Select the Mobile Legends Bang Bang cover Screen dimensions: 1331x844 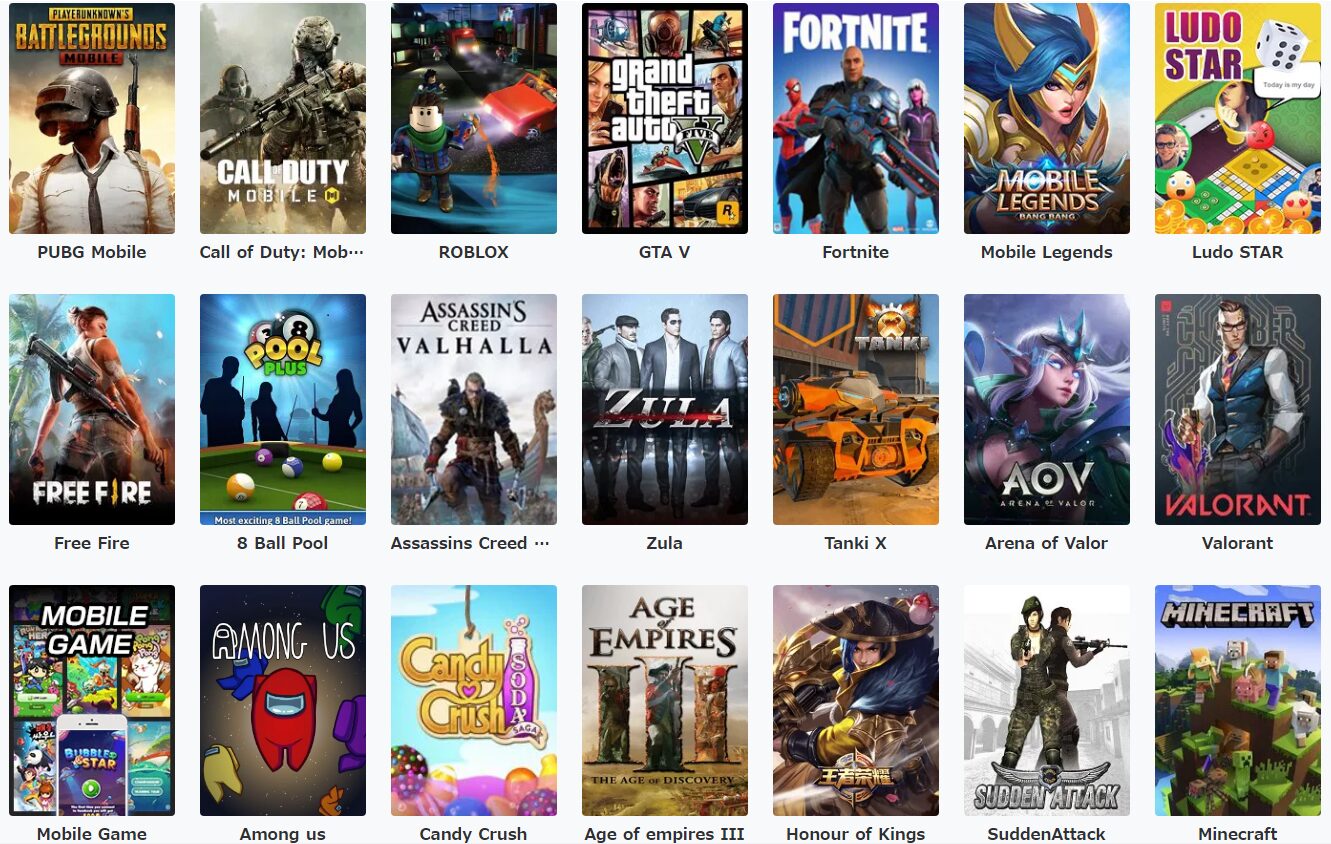pyautogui.click(x=1047, y=118)
